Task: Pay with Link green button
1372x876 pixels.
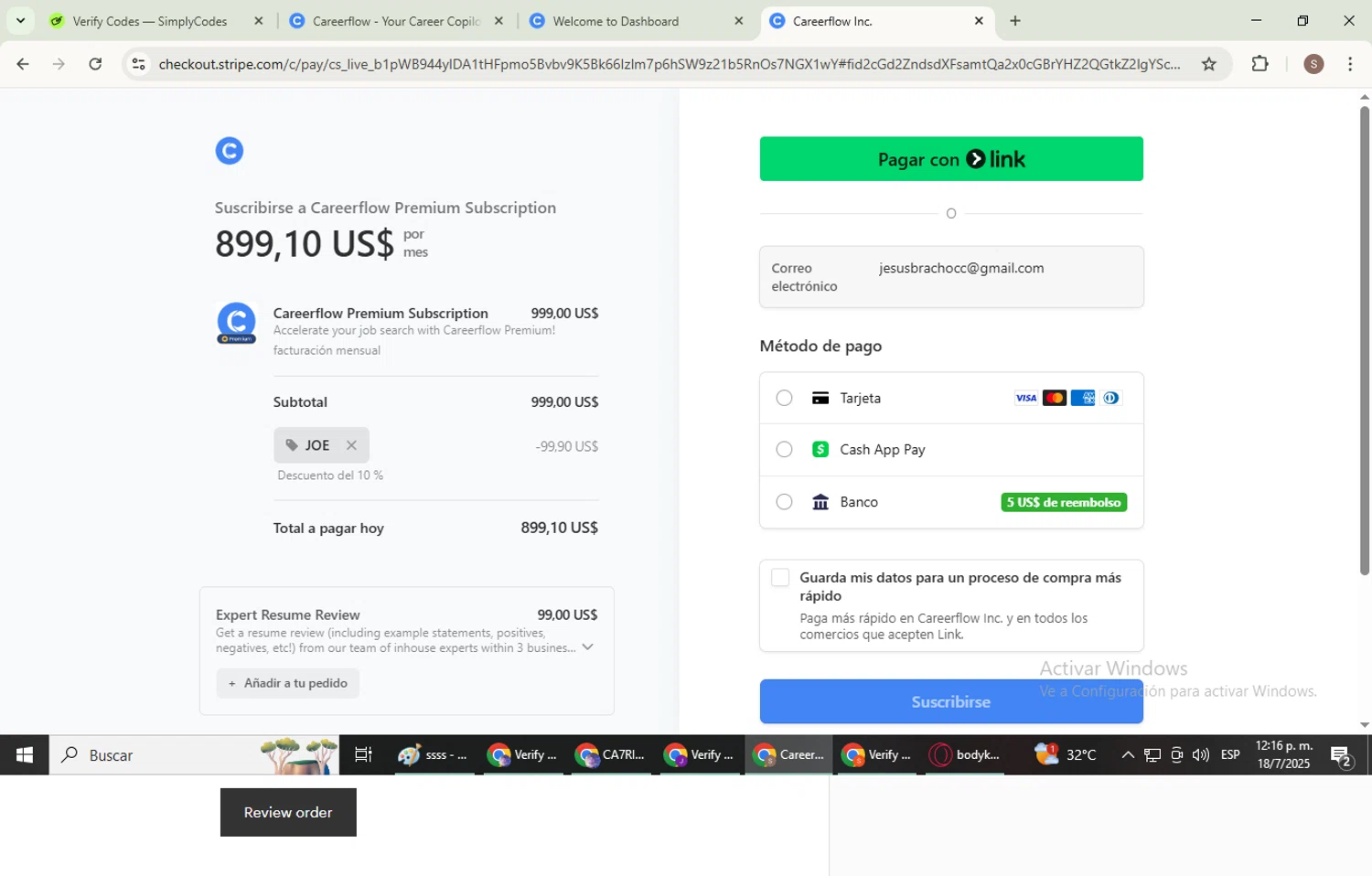Action: click(951, 159)
